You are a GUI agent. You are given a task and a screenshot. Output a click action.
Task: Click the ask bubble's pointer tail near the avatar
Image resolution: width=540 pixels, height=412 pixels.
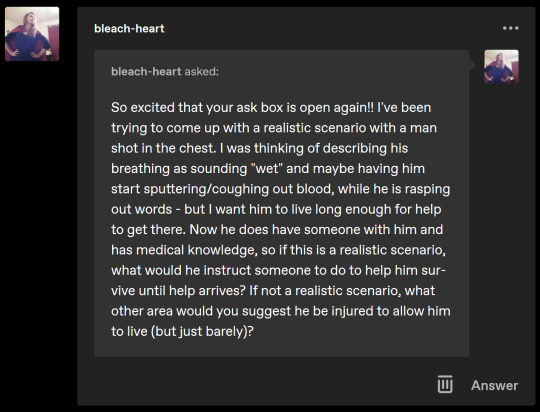pyautogui.click(x=472, y=65)
